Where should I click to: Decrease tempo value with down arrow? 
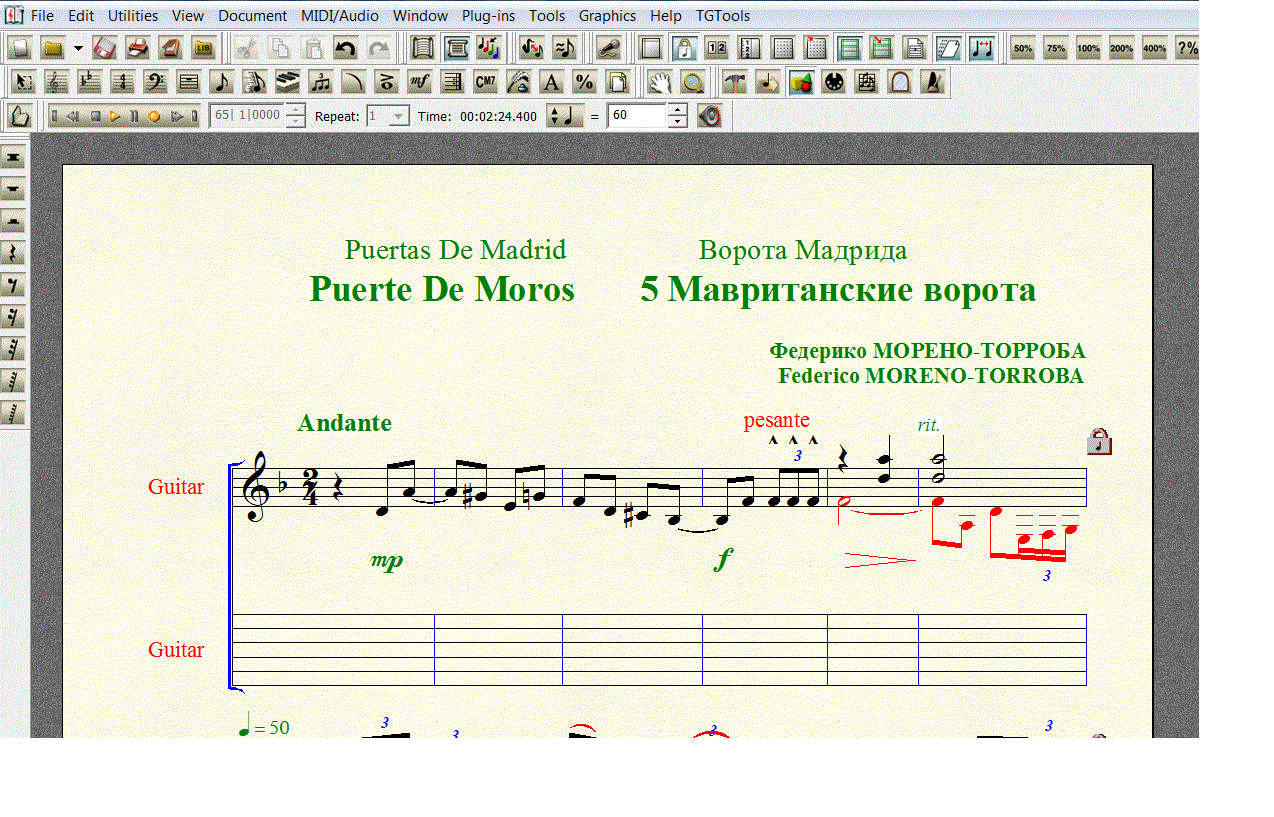(x=677, y=122)
